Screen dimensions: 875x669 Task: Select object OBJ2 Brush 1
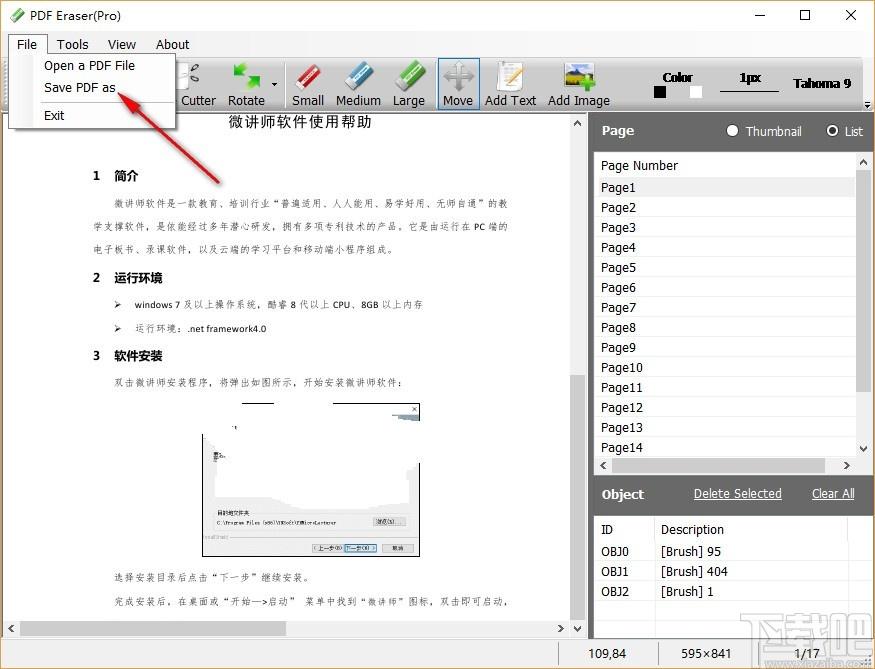click(723, 591)
